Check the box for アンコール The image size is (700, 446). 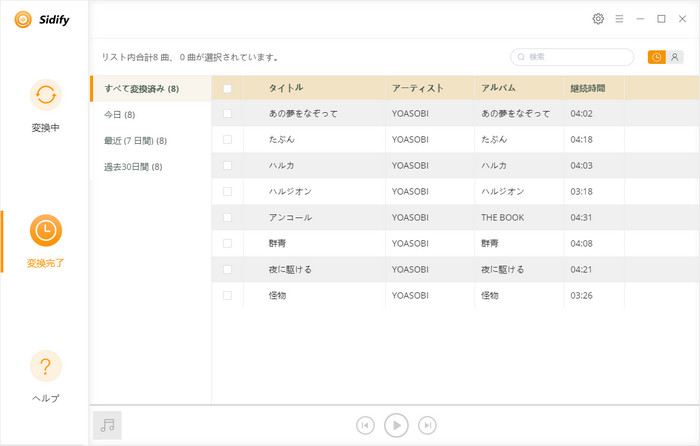(227, 217)
